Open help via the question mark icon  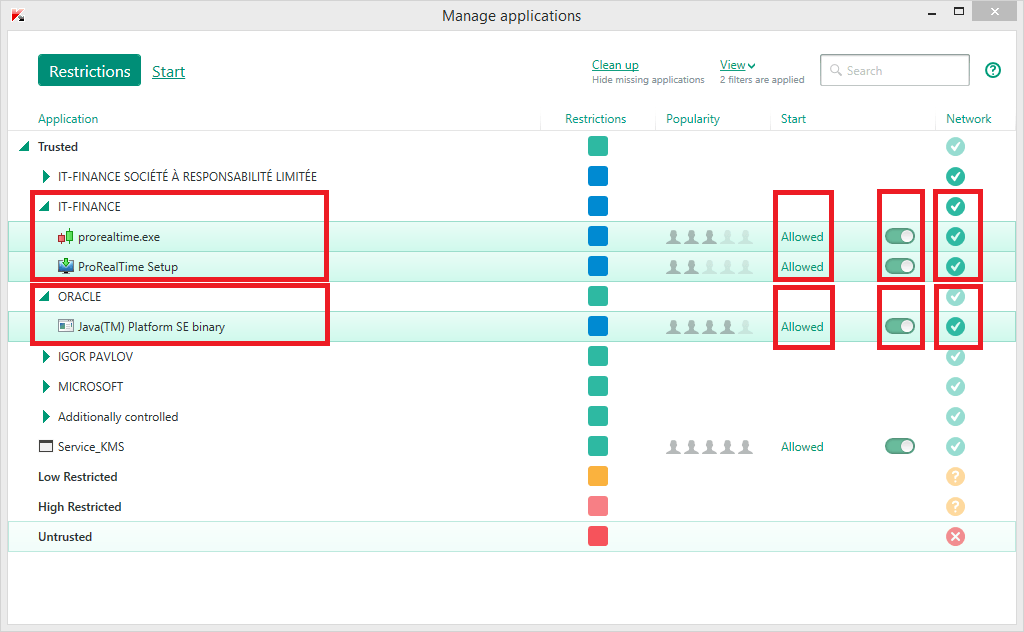tap(993, 70)
